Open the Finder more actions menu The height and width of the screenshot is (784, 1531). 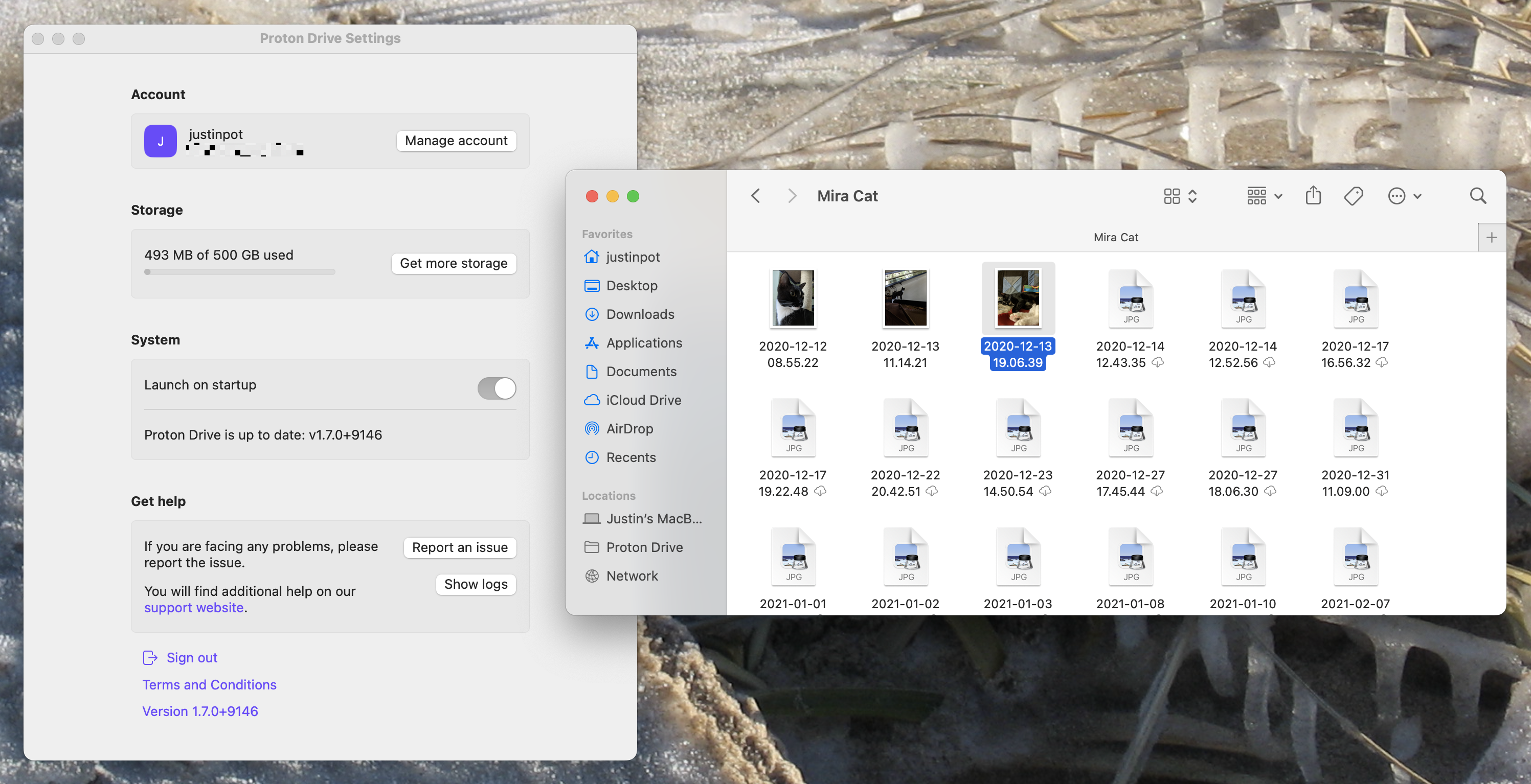pos(1404,196)
